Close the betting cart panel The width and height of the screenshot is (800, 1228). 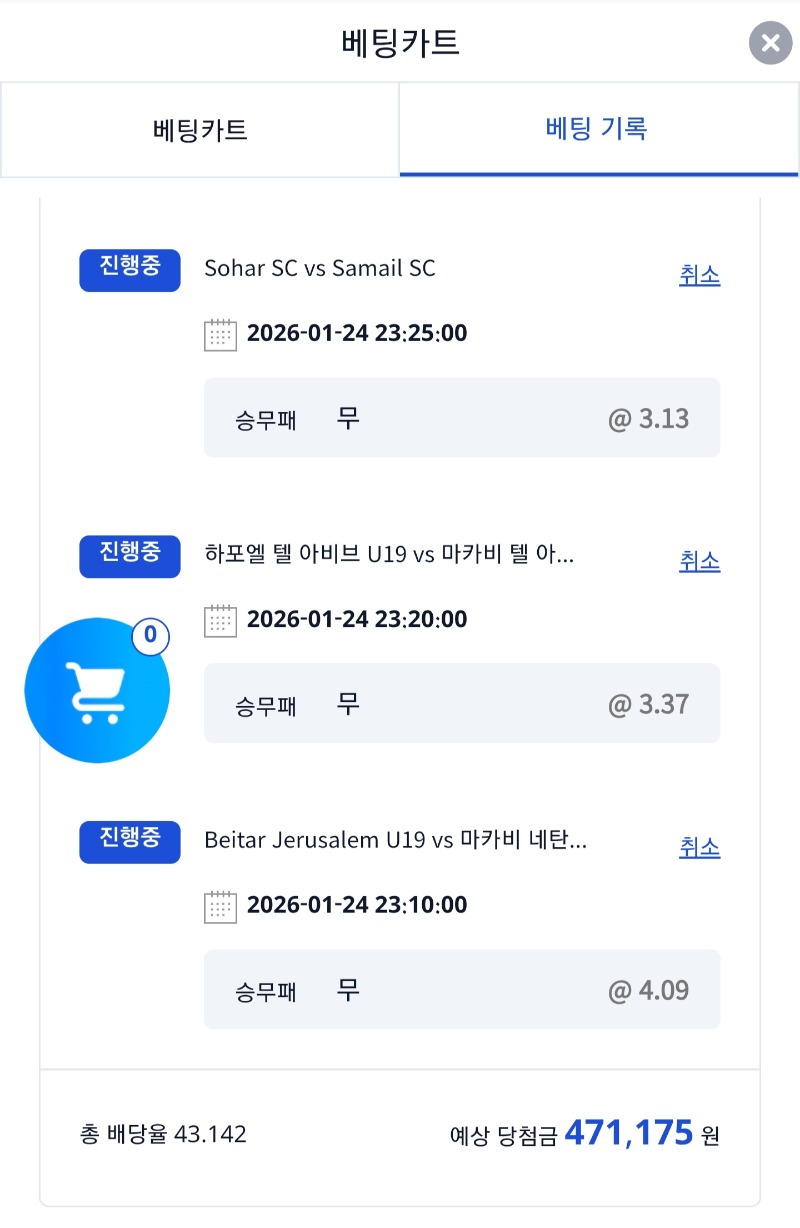(770, 43)
